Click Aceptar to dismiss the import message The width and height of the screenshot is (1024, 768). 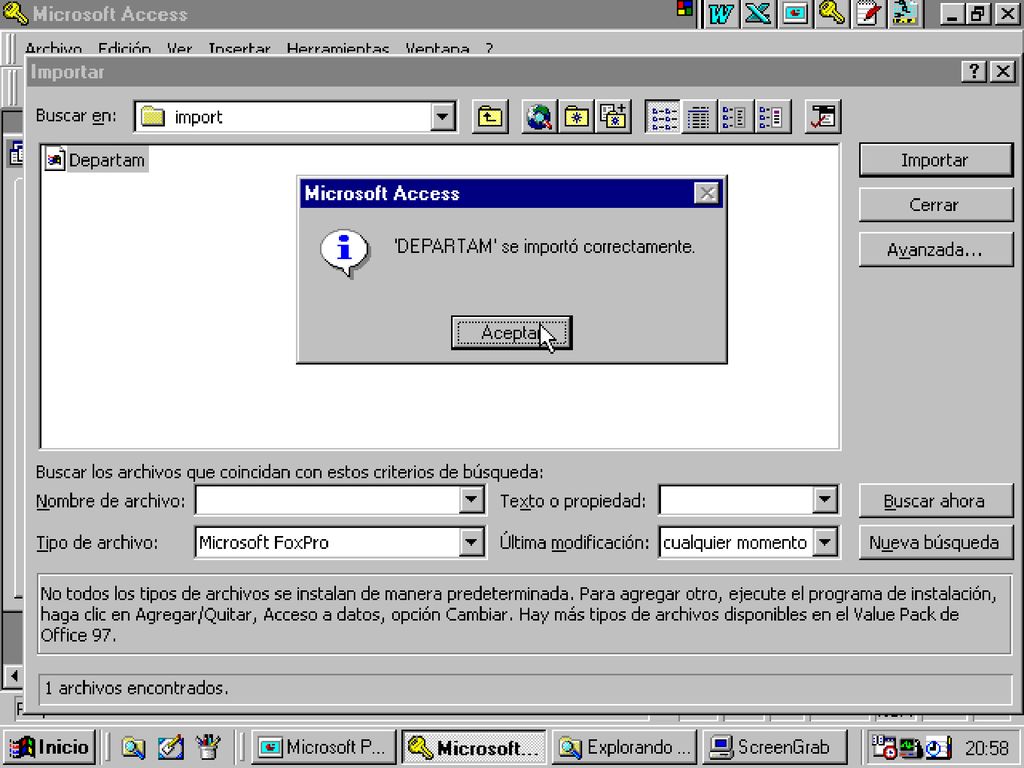click(x=511, y=333)
